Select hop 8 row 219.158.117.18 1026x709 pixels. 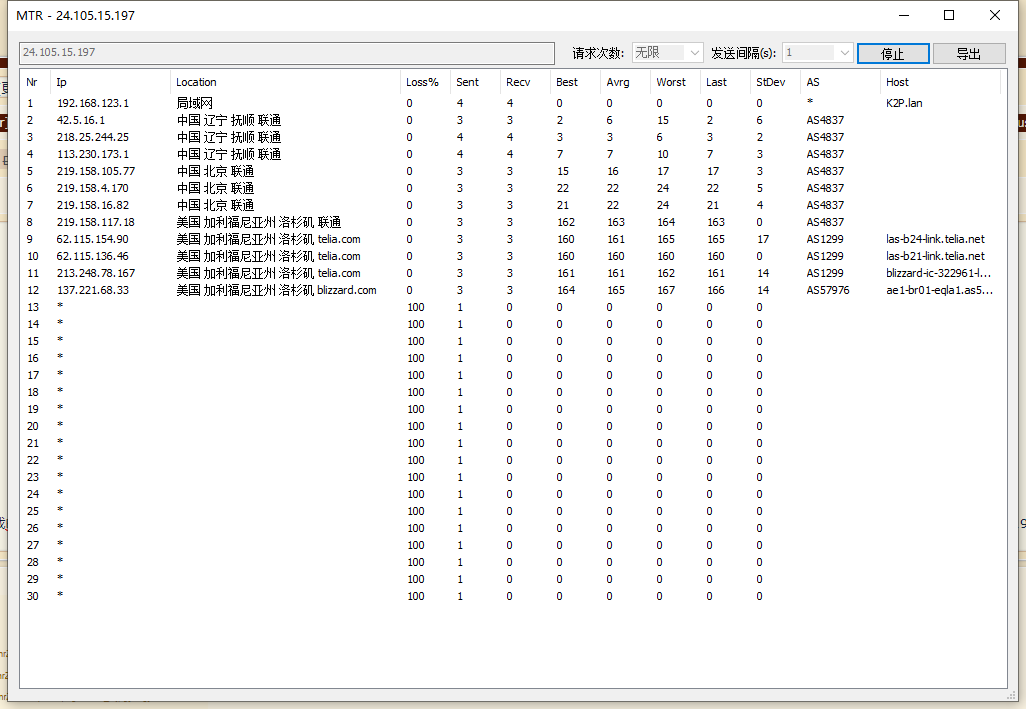click(x=96, y=222)
